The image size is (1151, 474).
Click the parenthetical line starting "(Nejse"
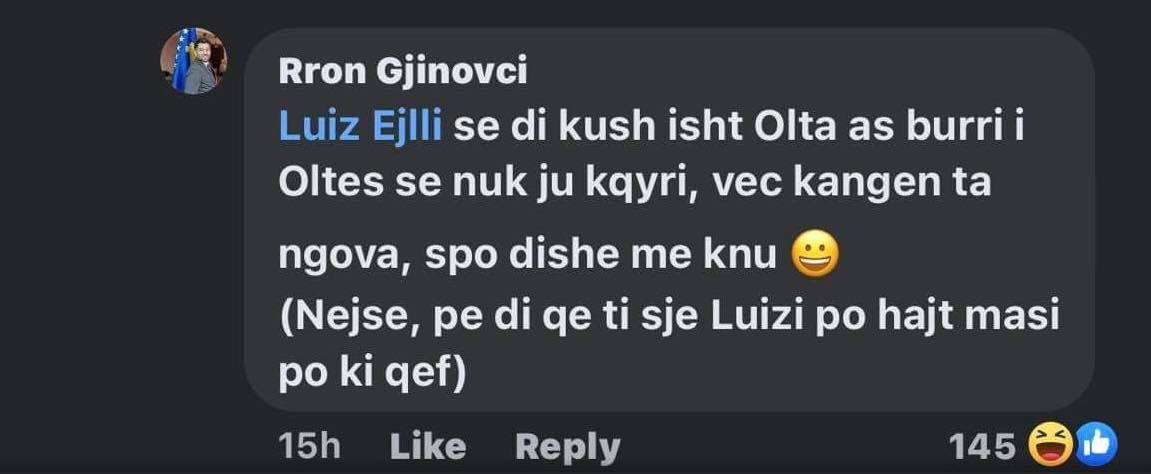tap(669, 321)
